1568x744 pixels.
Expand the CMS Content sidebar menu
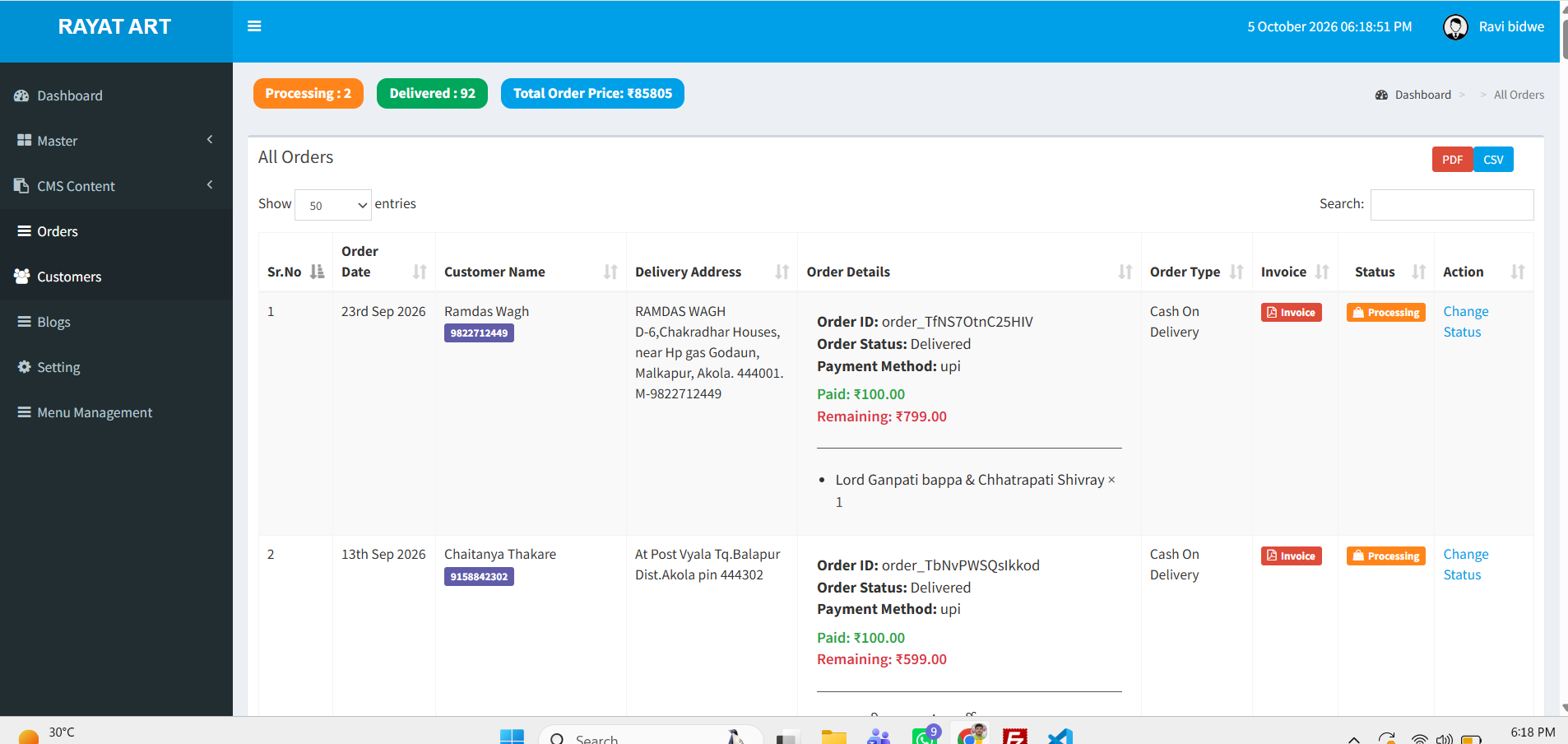tap(116, 186)
